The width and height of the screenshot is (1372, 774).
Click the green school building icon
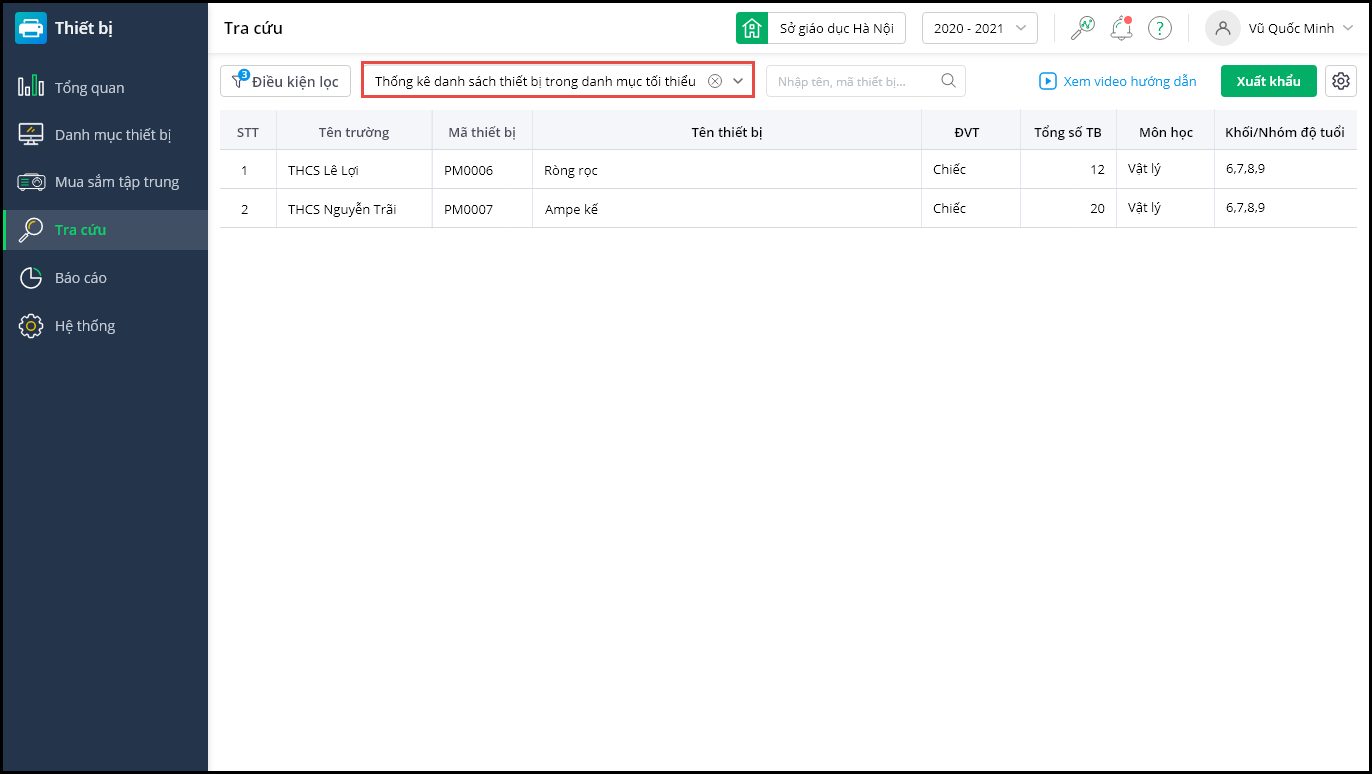pyautogui.click(x=752, y=28)
